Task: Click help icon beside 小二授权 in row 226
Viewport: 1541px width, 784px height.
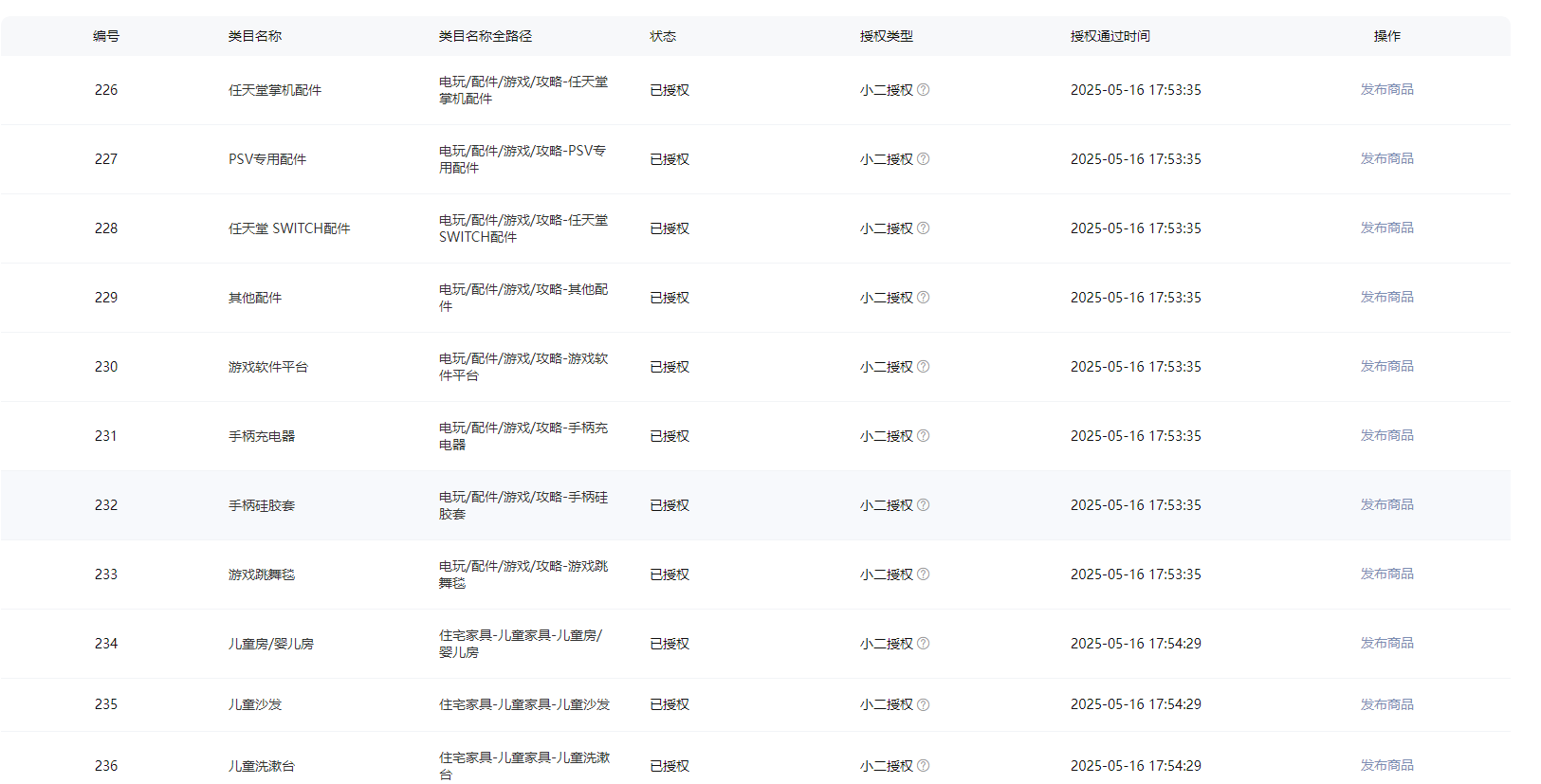Action: [923, 90]
